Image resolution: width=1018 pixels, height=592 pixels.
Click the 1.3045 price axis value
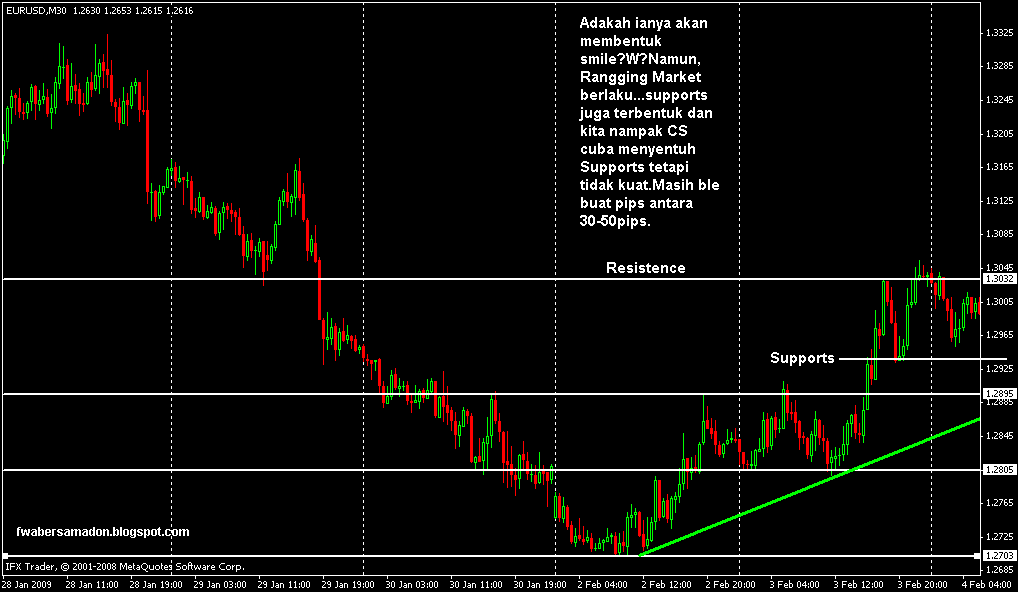coord(999,267)
